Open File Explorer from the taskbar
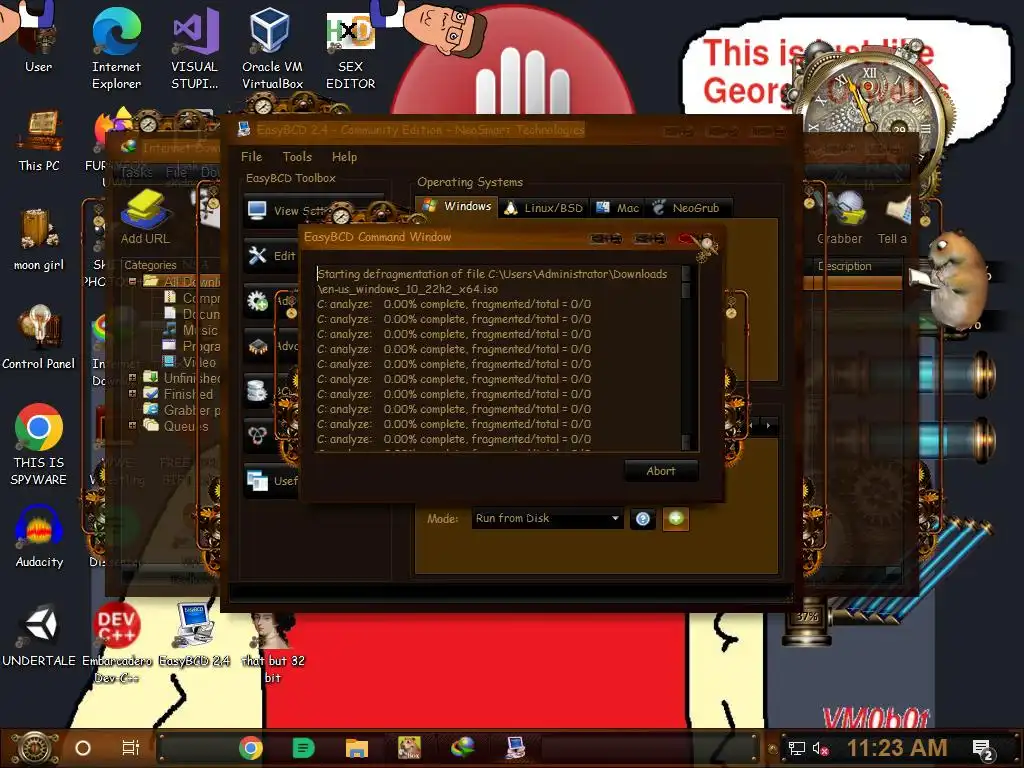This screenshot has height=768, width=1024. [357, 748]
